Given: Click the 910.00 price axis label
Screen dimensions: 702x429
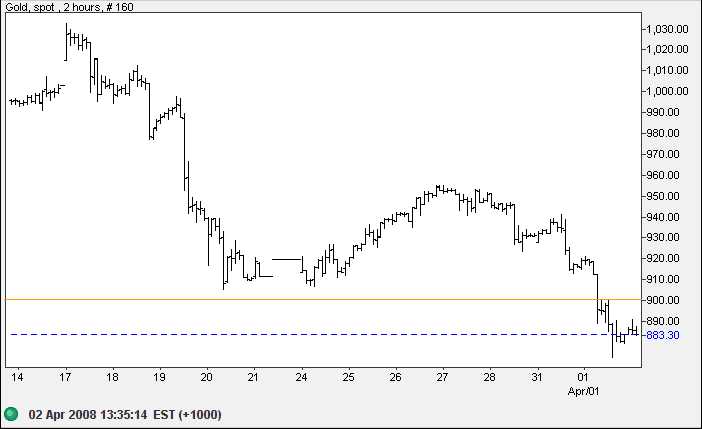Looking at the screenshot, I should tap(663, 279).
